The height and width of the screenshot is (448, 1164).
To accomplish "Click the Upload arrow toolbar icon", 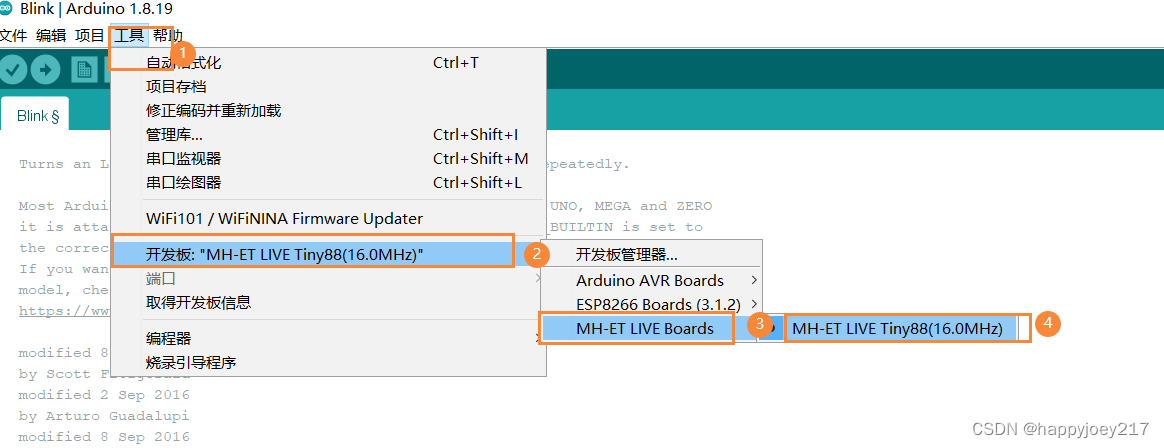I will pyautogui.click(x=47, y=70).
